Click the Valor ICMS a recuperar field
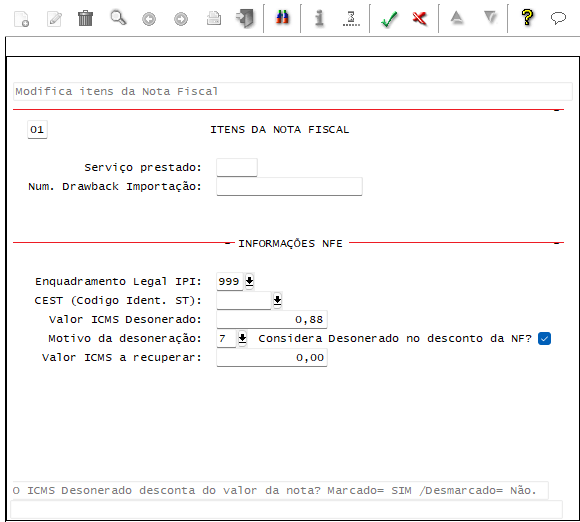 [272, 358]
